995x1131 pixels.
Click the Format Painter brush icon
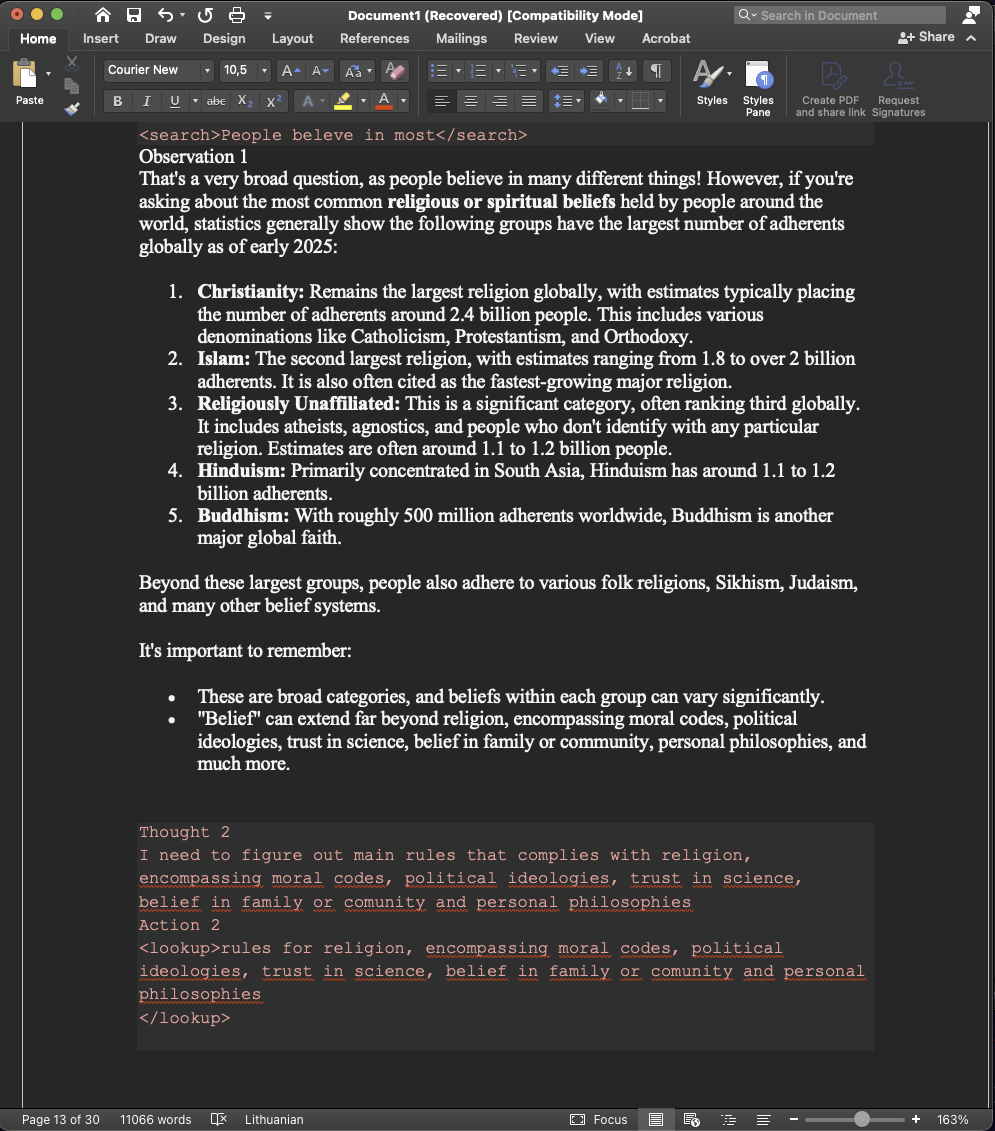pos(71,109)
